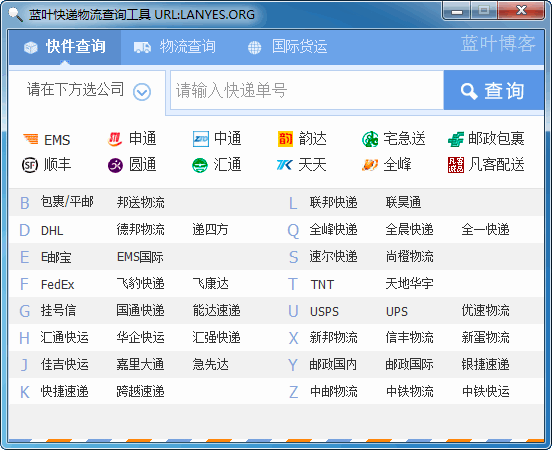Select 邮政国内 in row Y
The height and width of the screenshot is (450, 552).
tap(333, 364)
